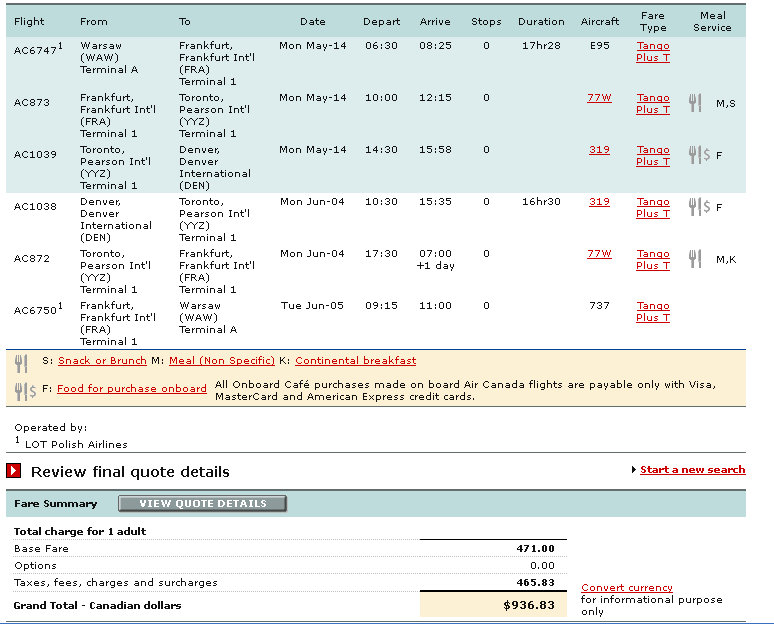
Task: Click the 16hr30 duration value
Action: (541, 201)
